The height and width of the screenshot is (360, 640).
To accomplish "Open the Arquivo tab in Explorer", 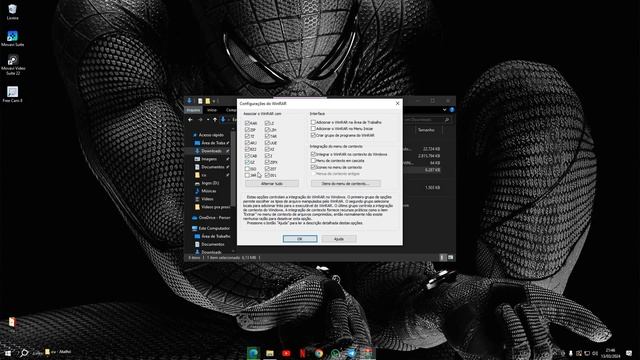I will tap(193, 110).
